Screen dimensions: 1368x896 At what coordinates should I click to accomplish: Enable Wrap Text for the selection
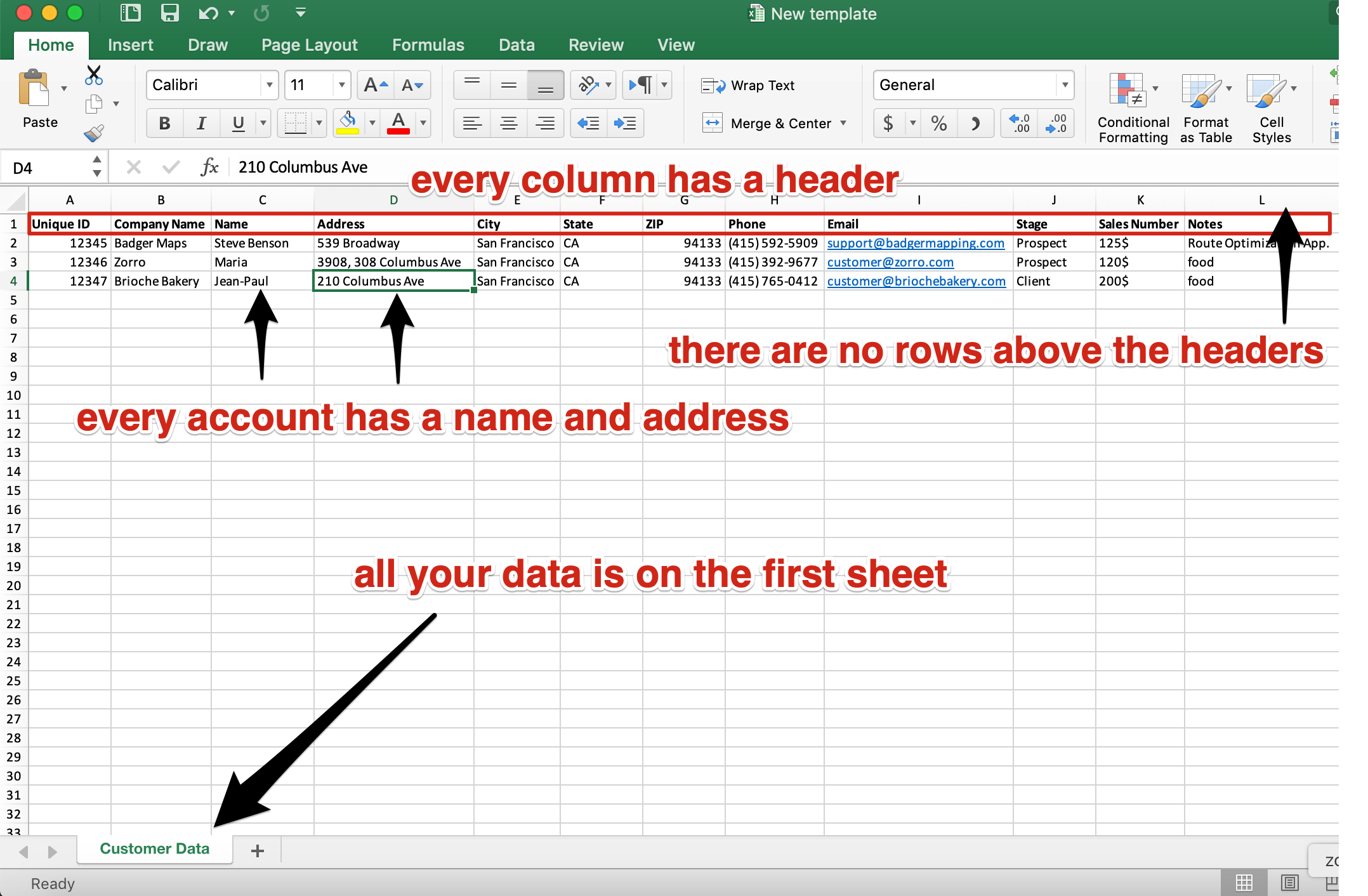click(x=749, y=84)
